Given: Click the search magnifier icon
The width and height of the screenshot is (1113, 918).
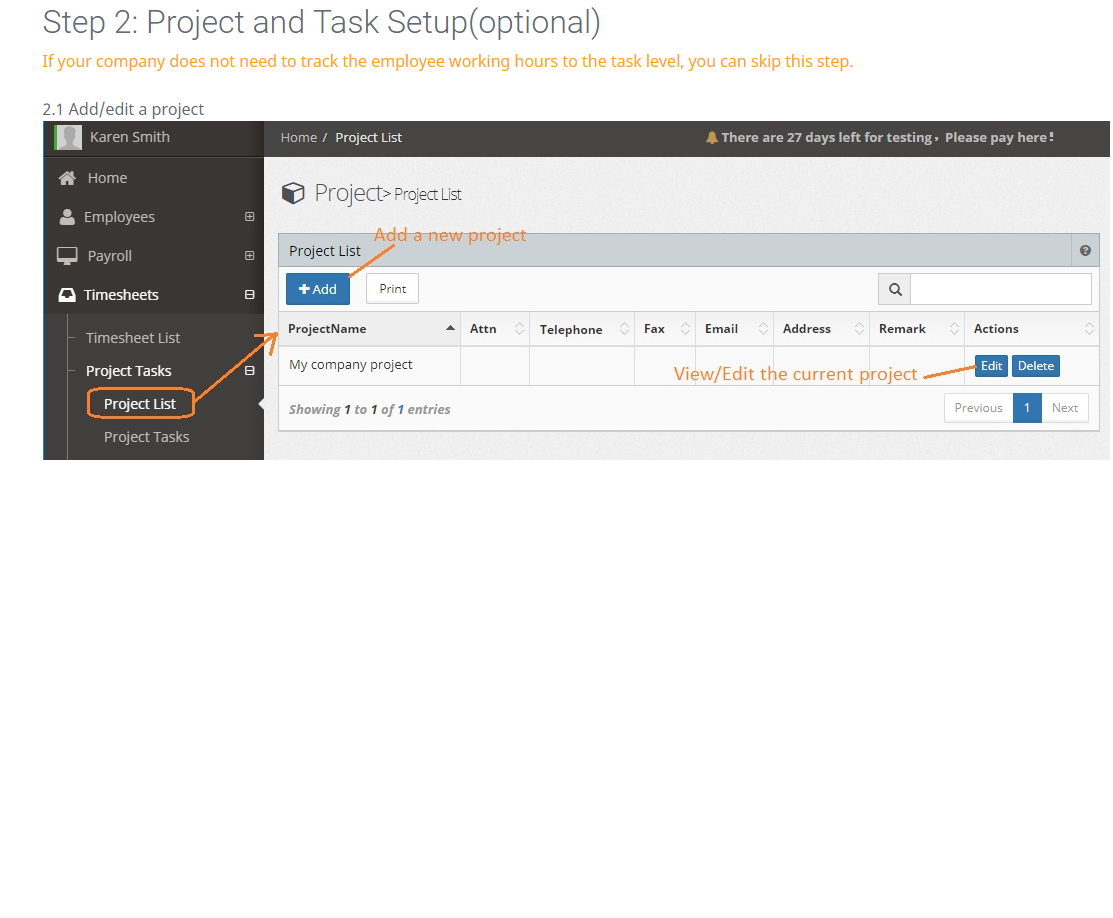Looking at the screenshot, I should [895, 290].
